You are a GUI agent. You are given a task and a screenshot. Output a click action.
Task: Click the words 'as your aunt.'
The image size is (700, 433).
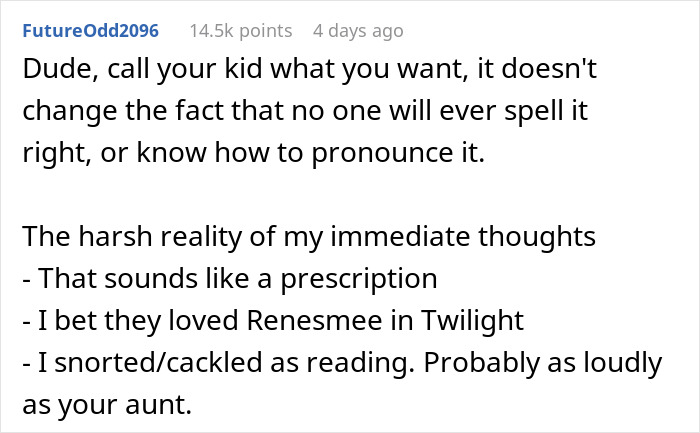(x=107, y=405)
